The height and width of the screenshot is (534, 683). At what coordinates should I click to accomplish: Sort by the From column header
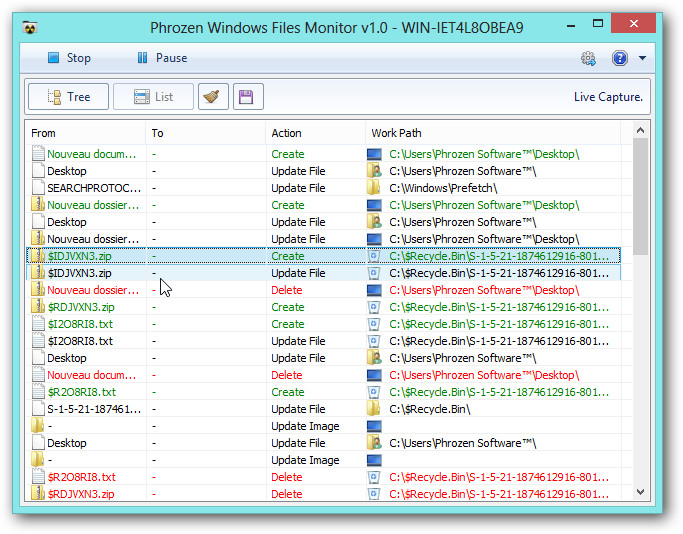point(85,133)
